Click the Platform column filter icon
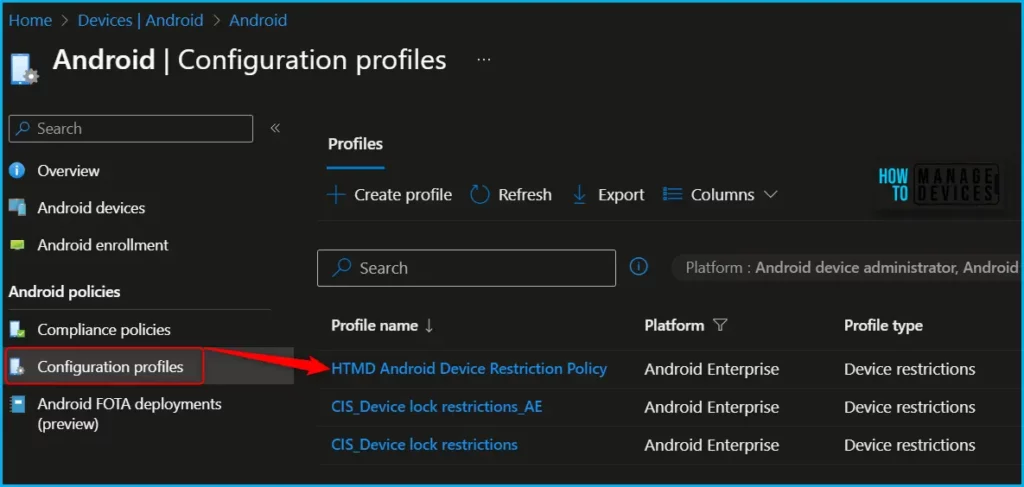This screenshot has height=487, width=1024. 720,326
